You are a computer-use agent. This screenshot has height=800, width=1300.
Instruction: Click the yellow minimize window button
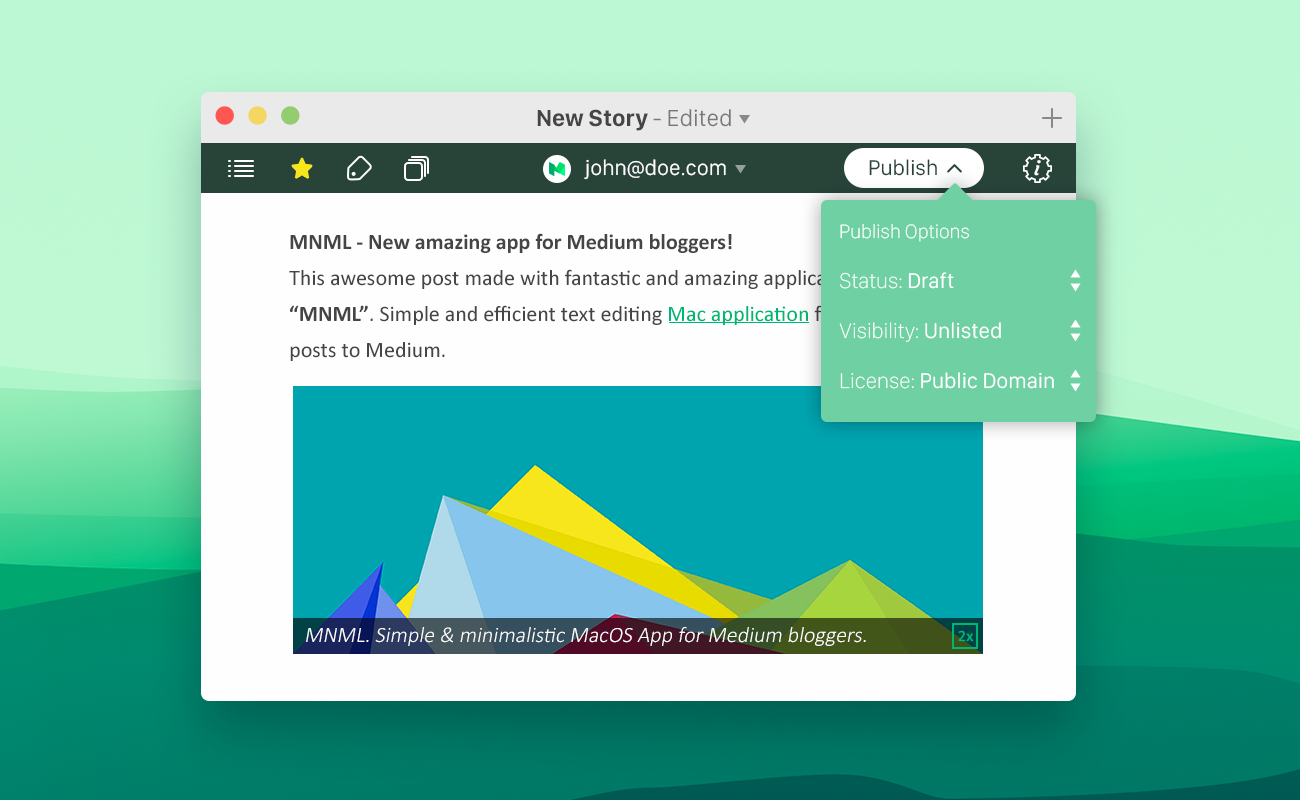pyautogui.click(x=257, y=116)
